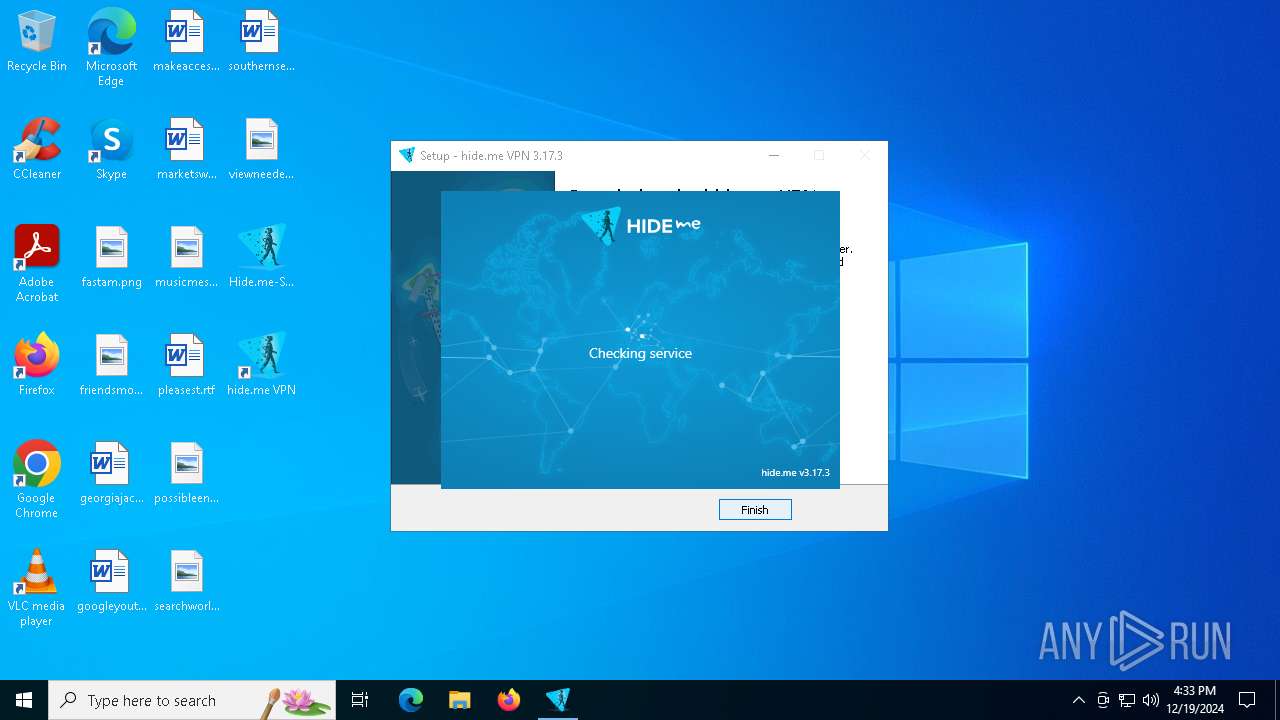The image size is (1280, 720).
Task: Open Adobe Acrobat desktop shortcut
Action: [x=37, y=264]
